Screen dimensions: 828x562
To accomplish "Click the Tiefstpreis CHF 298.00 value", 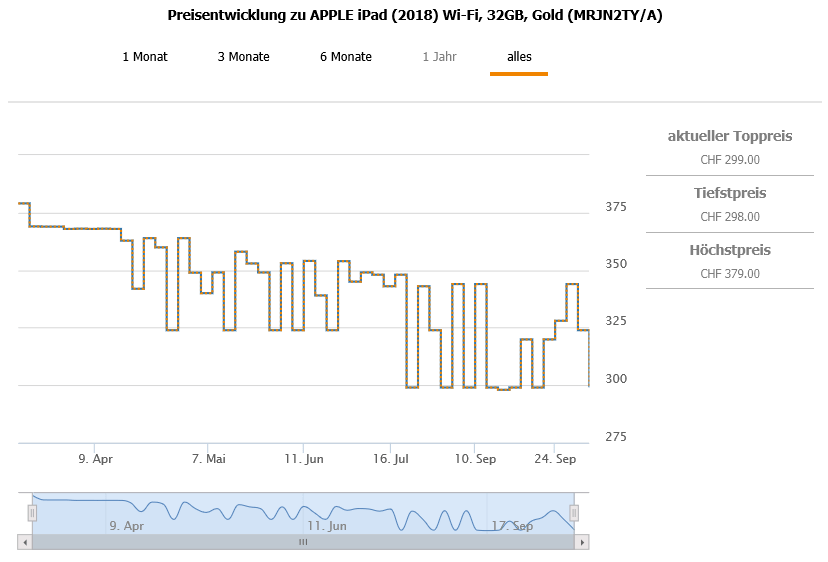I will click(730, 217).
